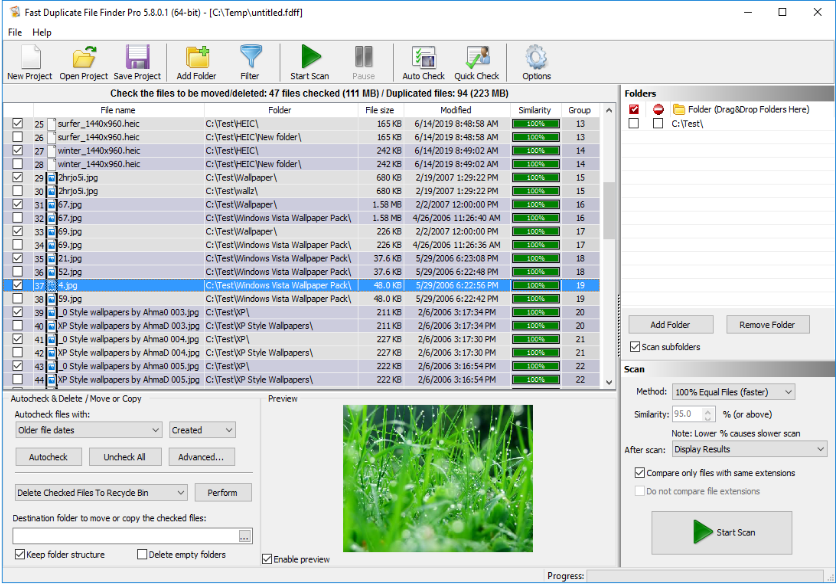The image size is (836, 584).
Task: Sort by File size column header
Action: pyautogui.click(x=381, y=110)
